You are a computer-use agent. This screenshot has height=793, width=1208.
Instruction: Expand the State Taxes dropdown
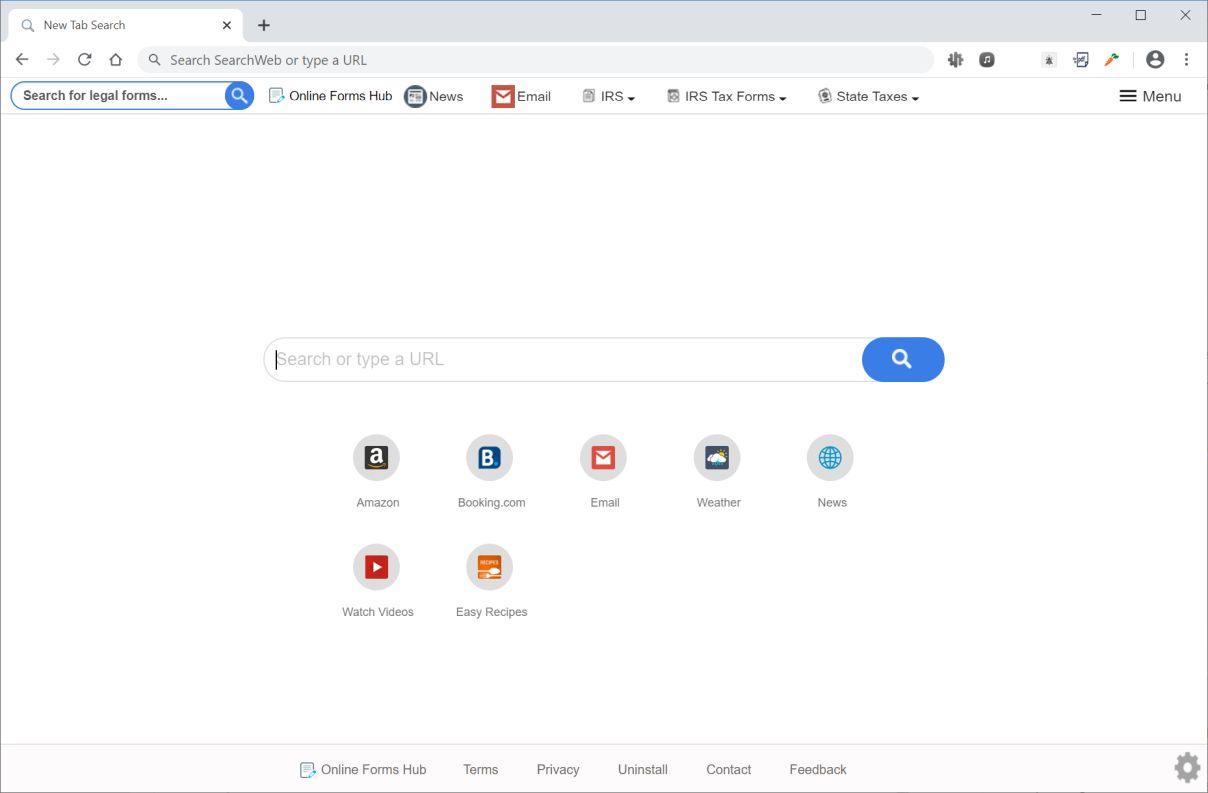pos(868,96)
